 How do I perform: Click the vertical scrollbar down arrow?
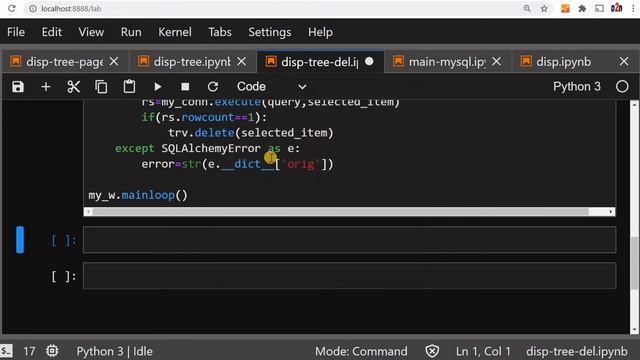pos(635,329)
